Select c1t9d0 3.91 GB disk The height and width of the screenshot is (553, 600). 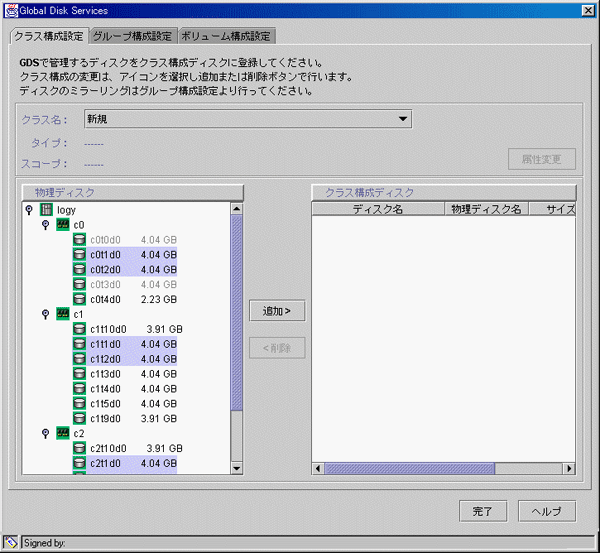coord(125,418)
